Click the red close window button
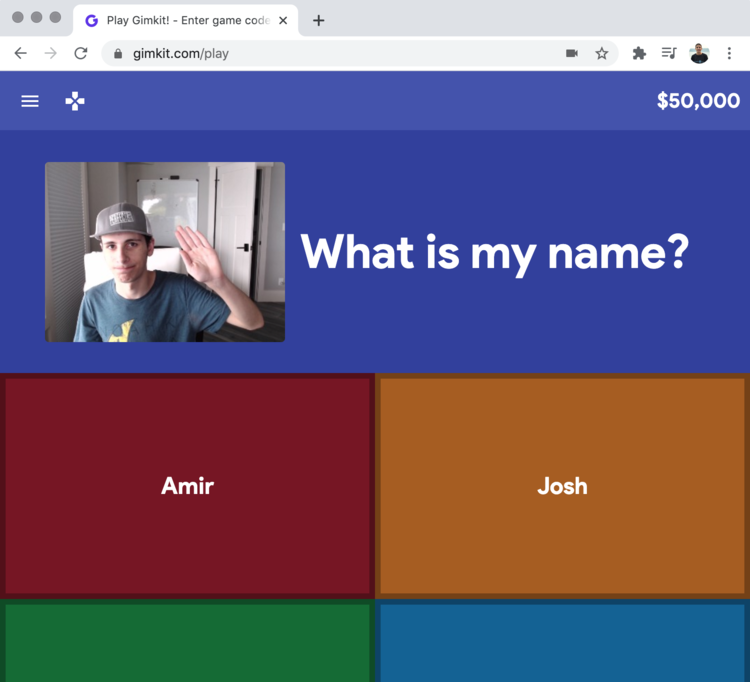This screenshot has width=750, height=682. (18, 17)
